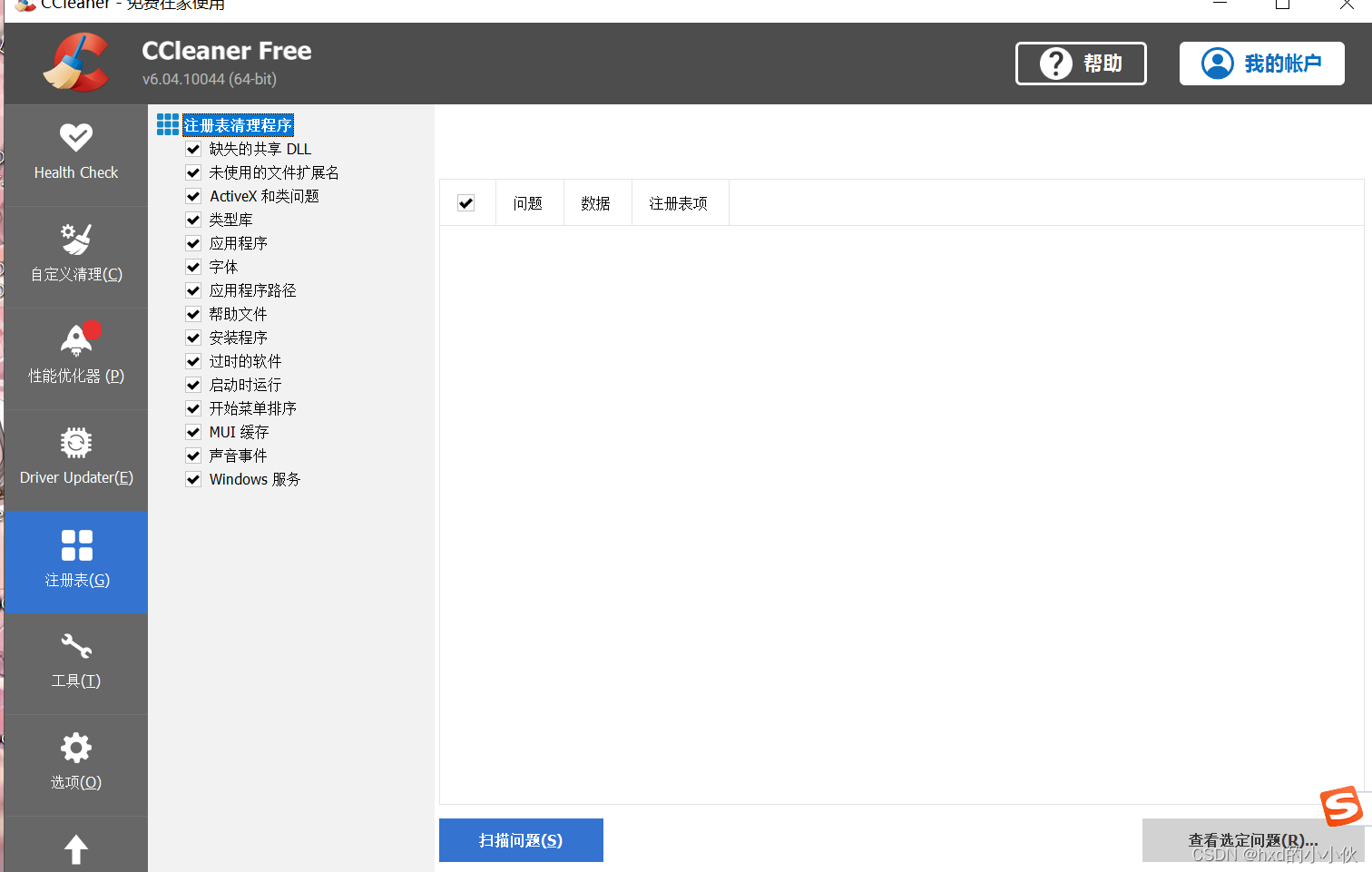Select 注册表 registry section
Viewport: 1372px width, 872px height.
coord(76,562)
